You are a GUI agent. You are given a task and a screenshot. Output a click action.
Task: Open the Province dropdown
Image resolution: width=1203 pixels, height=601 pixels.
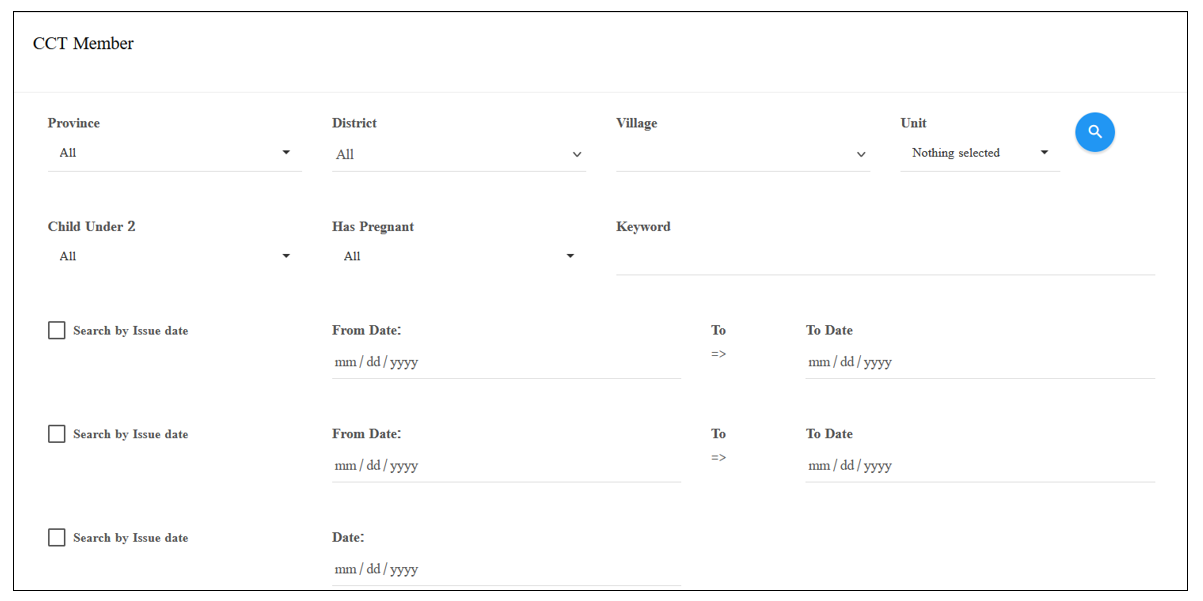click(174, 153)
